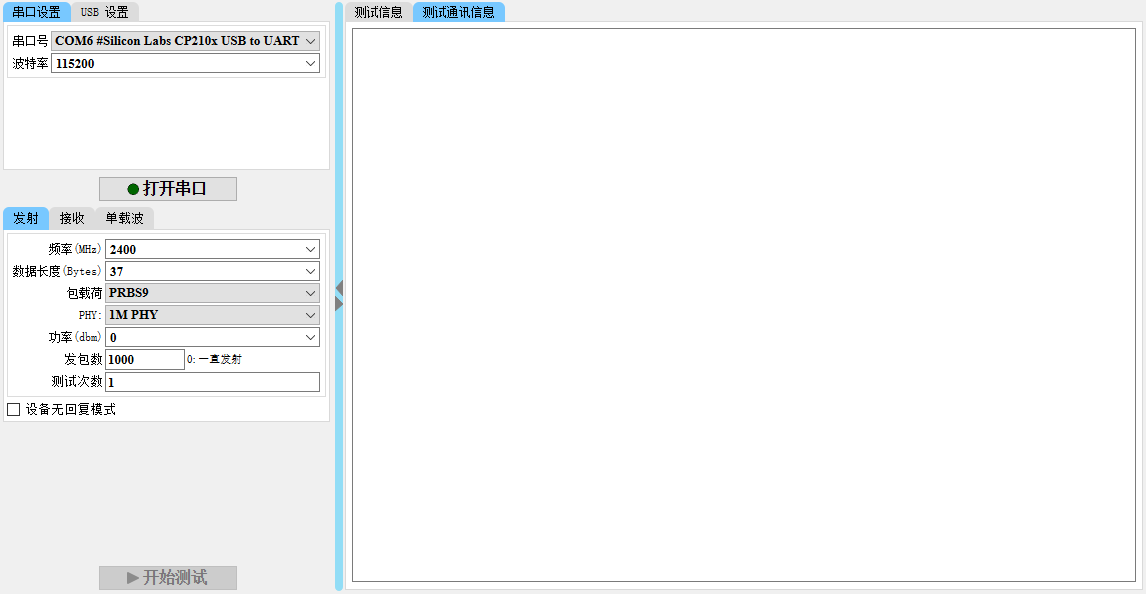
Task: Click the 开始测试 button
Action: [167, 577]
